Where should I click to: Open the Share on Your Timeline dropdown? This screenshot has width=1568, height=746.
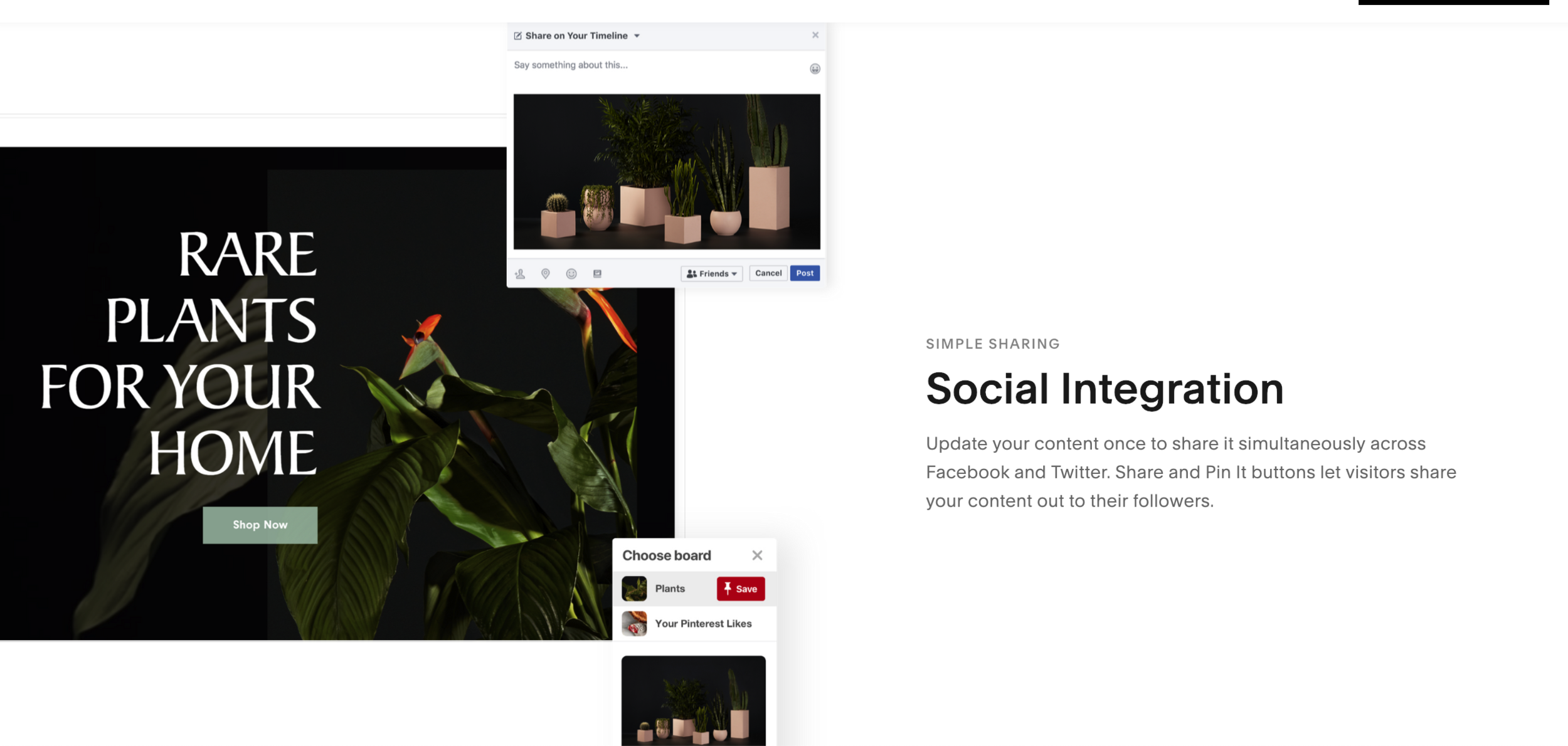tap(637, 36)
